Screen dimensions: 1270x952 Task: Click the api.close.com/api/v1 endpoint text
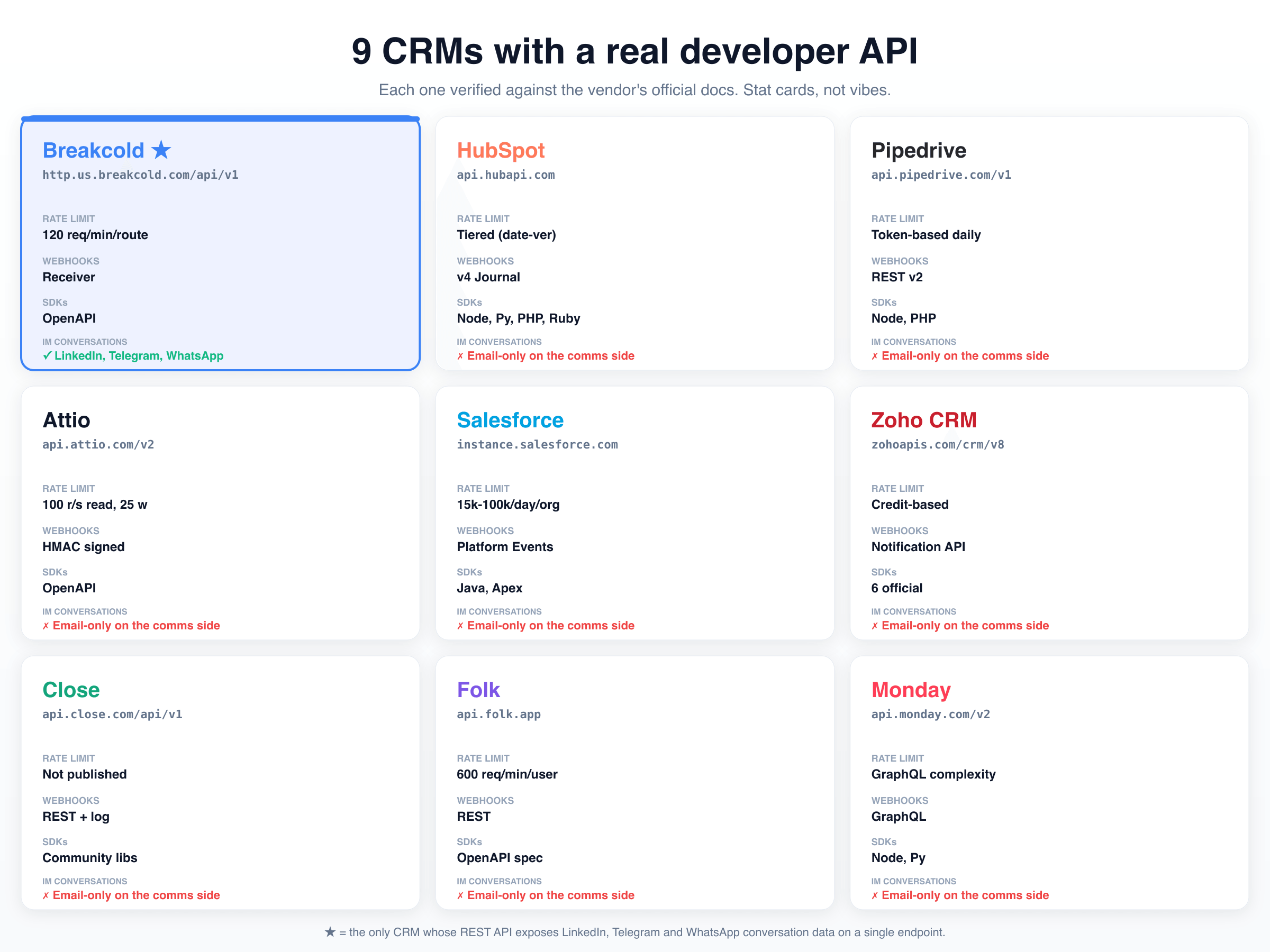coord(112,715)
